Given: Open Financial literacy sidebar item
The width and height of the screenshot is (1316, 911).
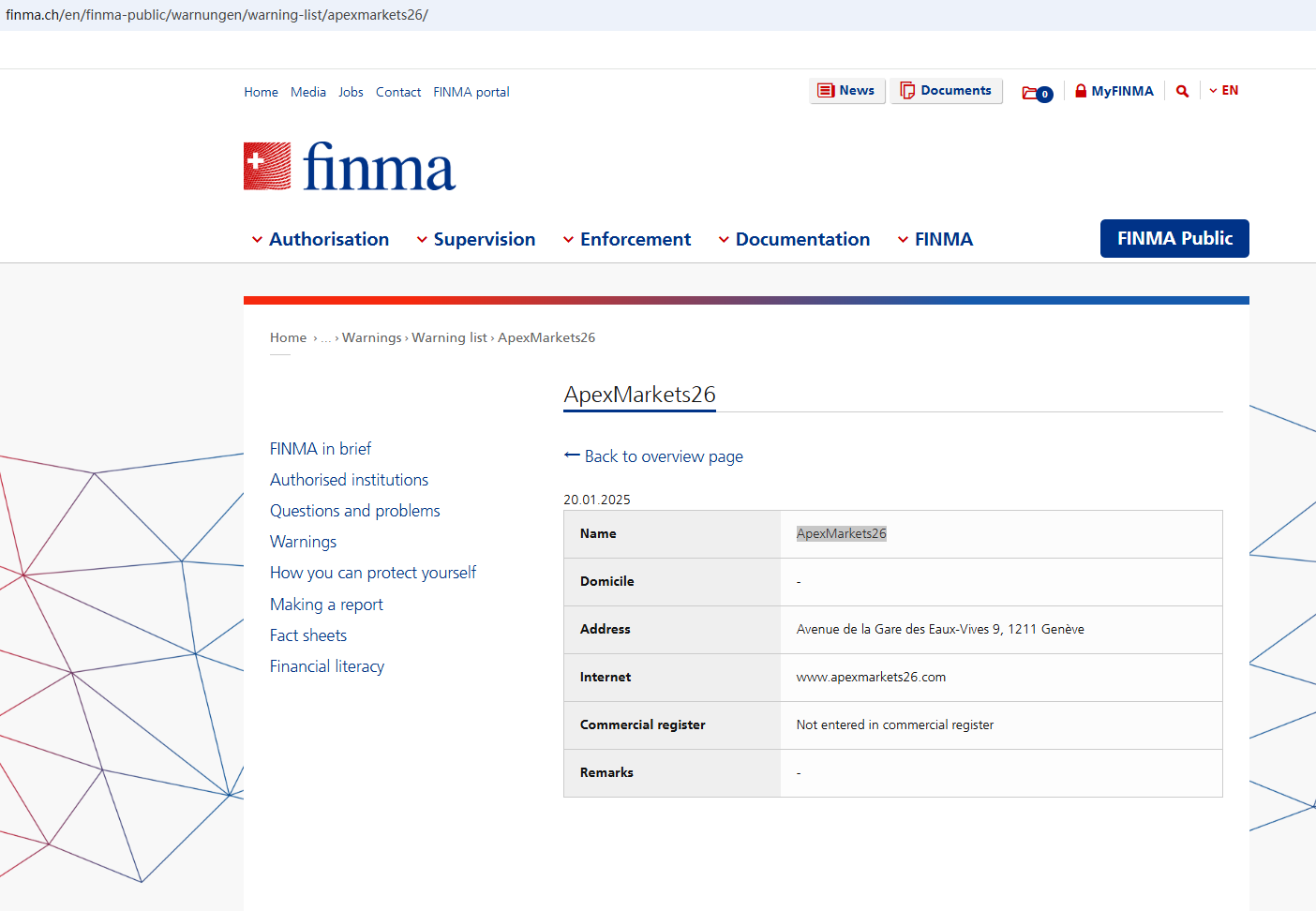Looking at the screenshot, I should click(x=327, y=666).
